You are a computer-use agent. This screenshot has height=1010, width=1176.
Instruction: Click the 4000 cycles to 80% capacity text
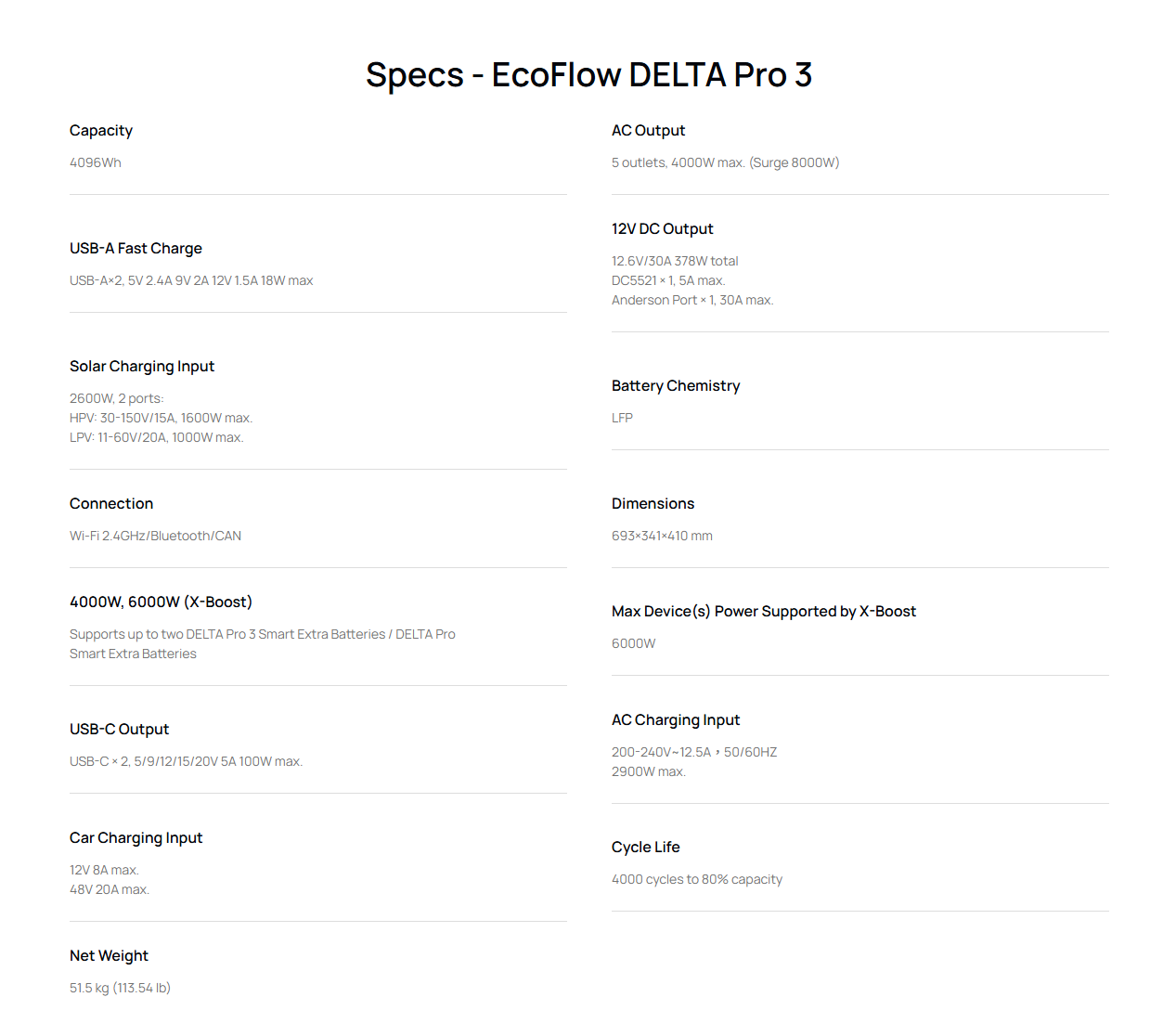coord(696,879)
